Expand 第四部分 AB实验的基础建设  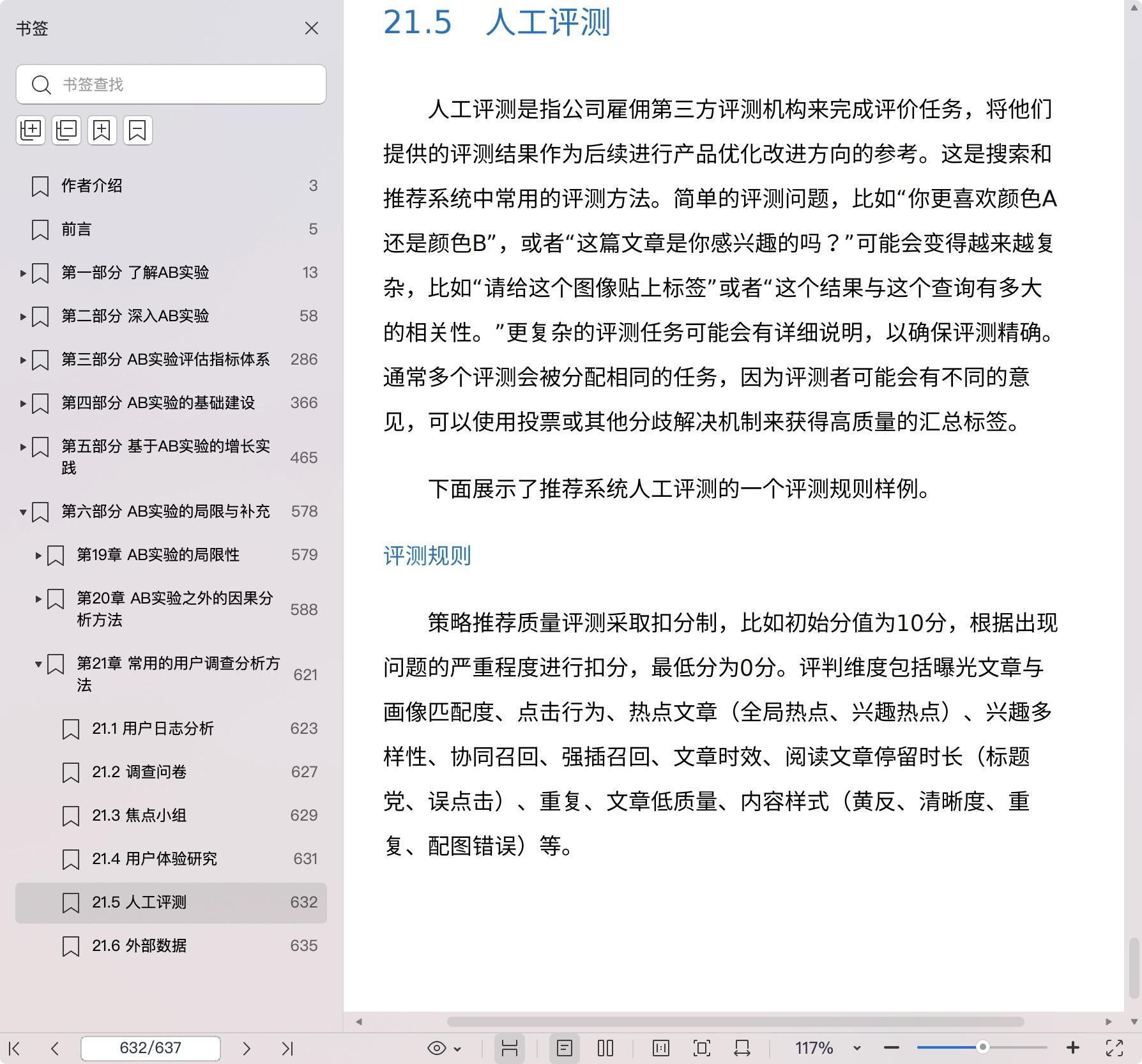tap(23, 404)
